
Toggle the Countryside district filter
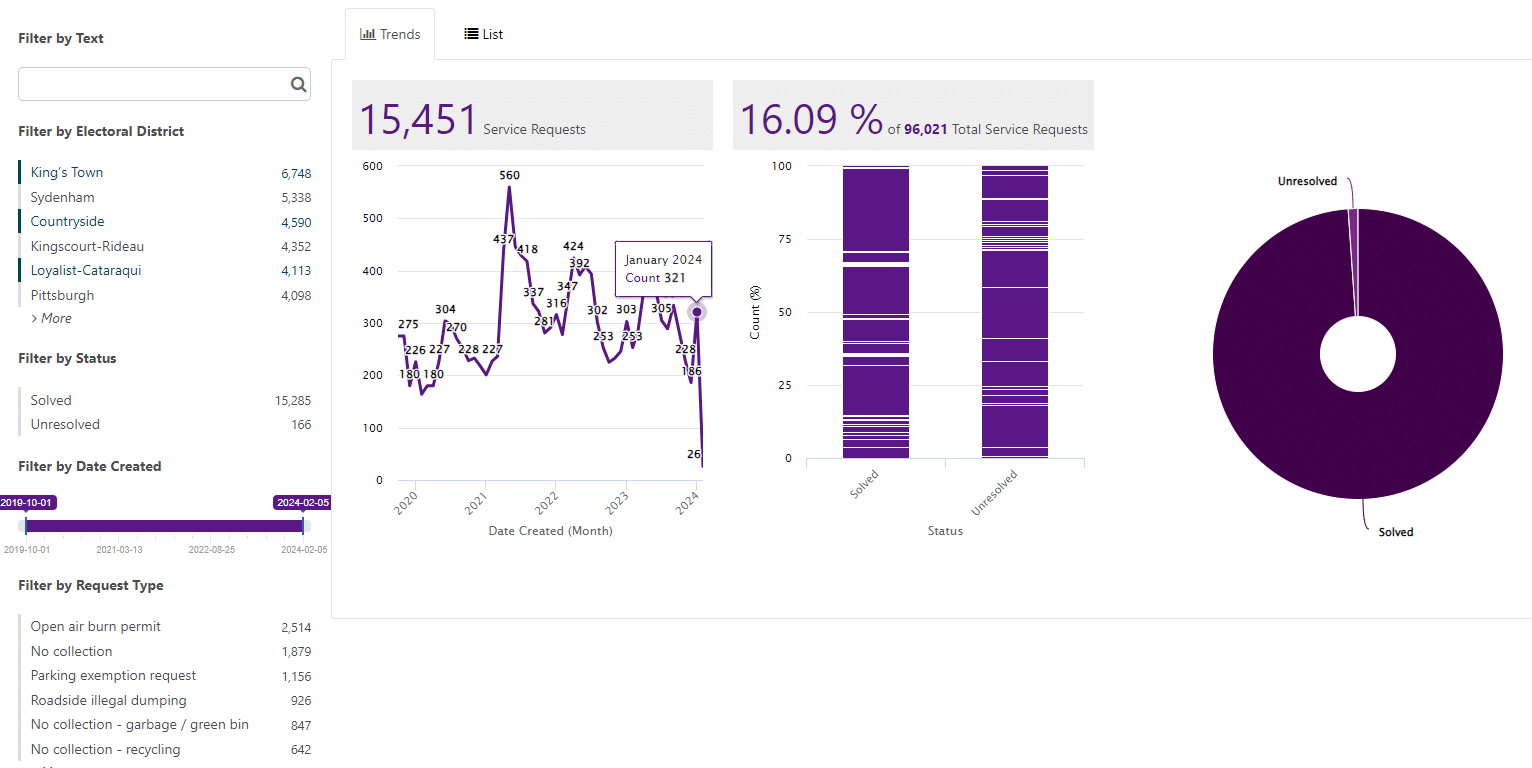point(68,222)
